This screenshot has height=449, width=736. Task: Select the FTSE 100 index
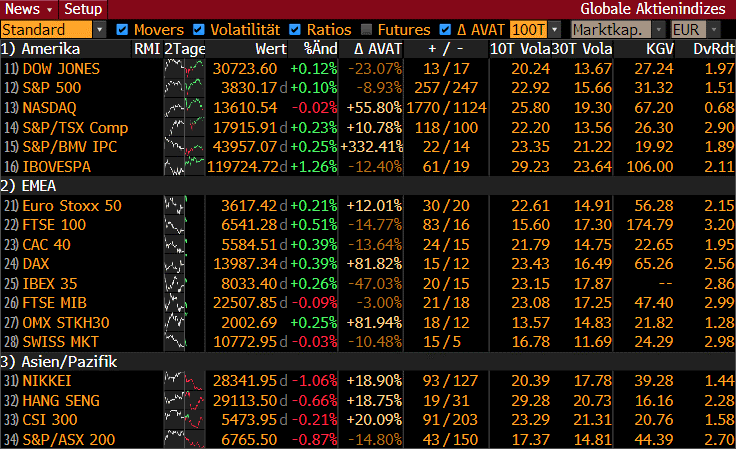point(54,225)
